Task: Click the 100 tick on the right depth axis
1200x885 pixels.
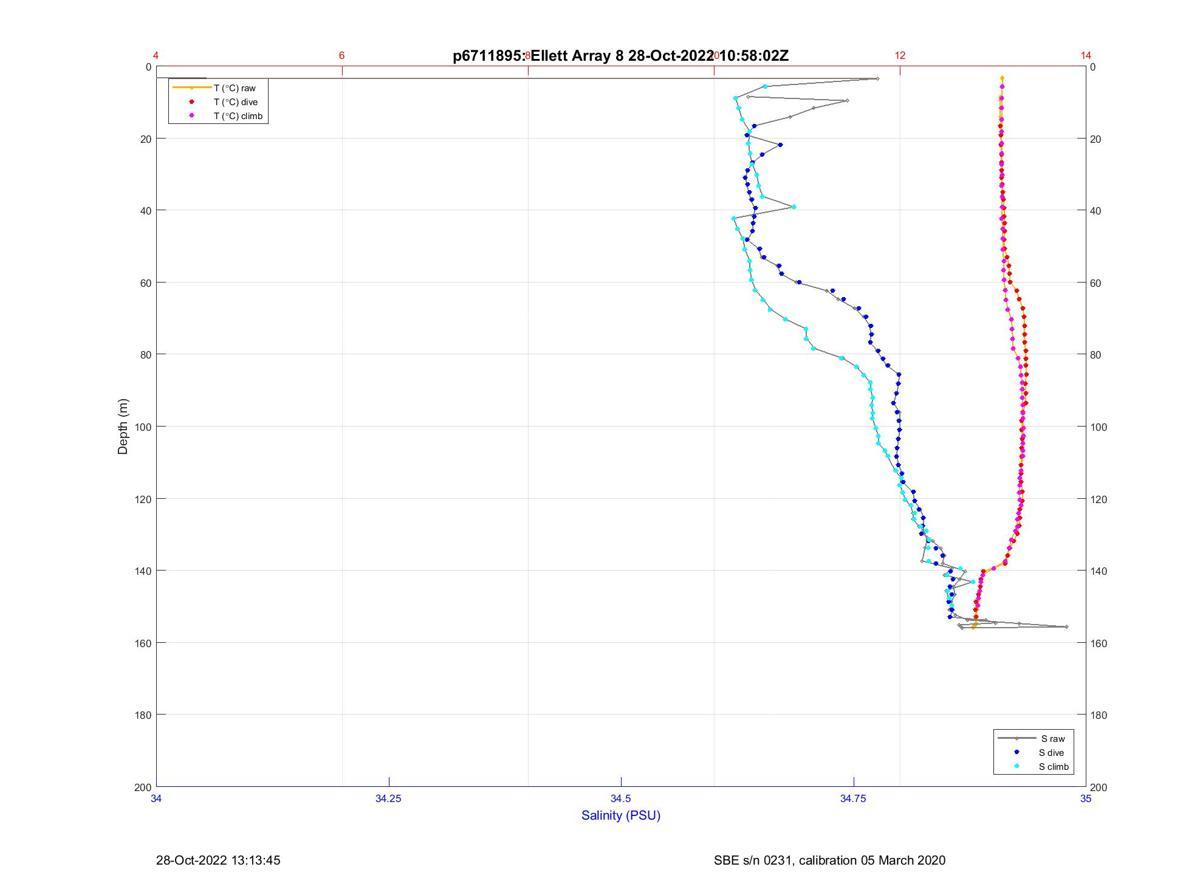Action: click(x=1099, y=427)
